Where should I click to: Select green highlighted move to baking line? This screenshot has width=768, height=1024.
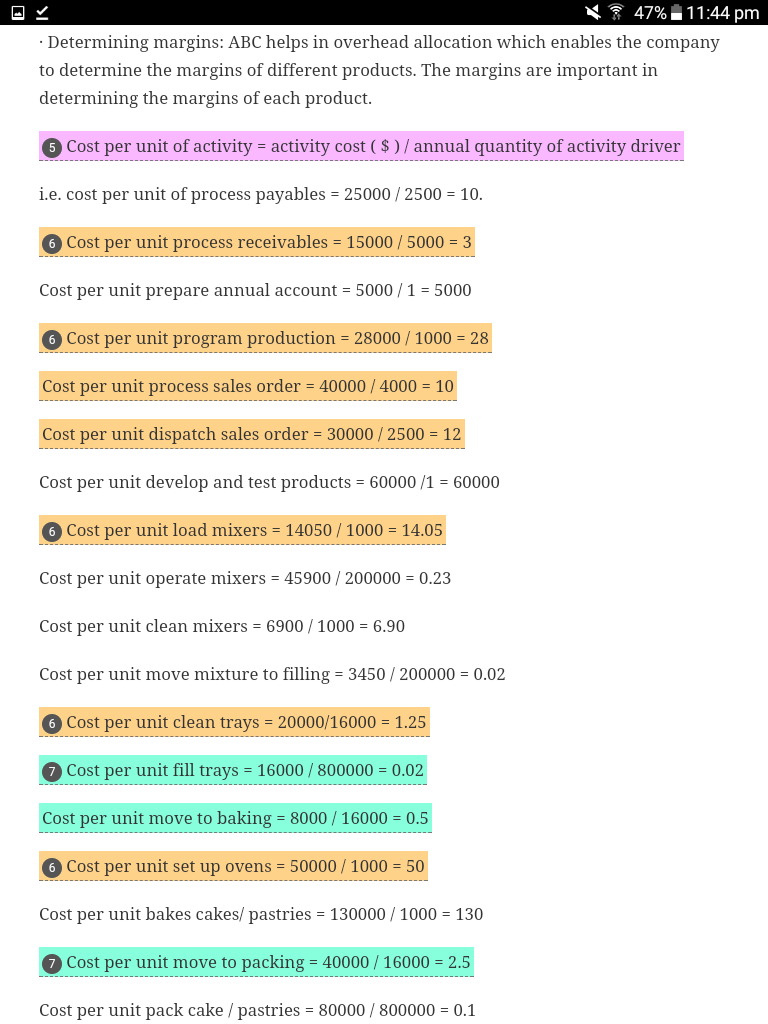click(235, 818)
